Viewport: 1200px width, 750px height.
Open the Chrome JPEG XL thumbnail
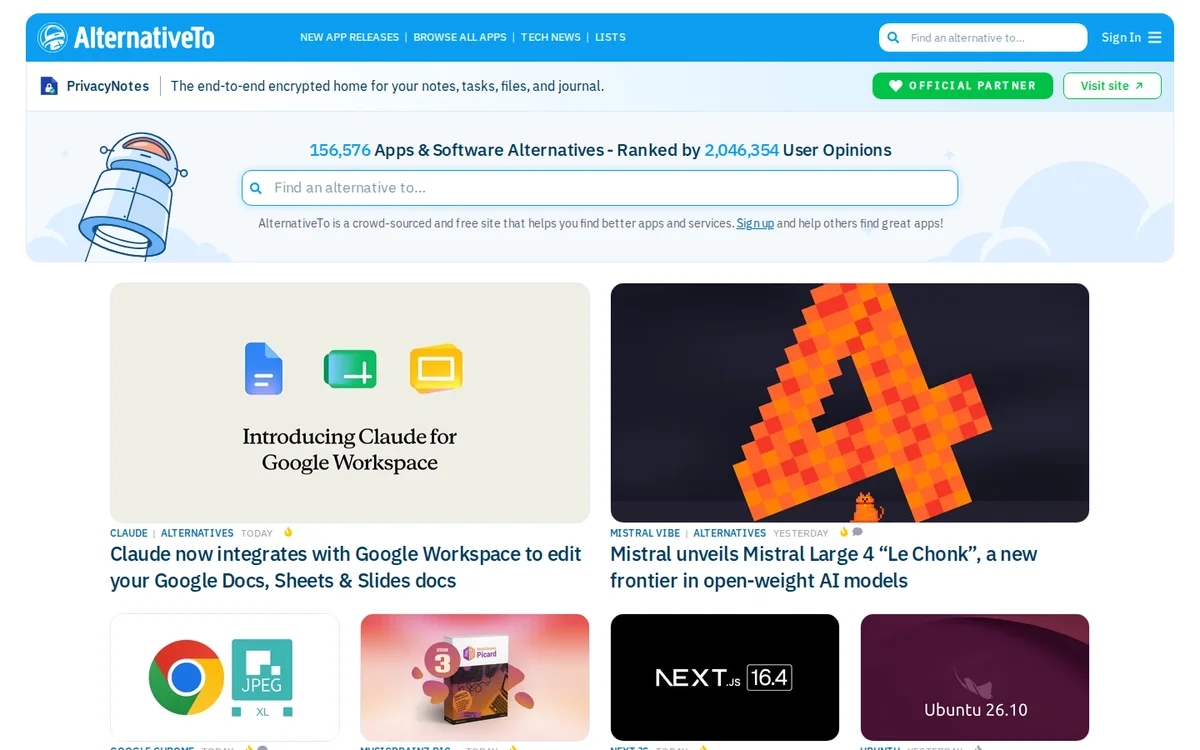click(225, 677)
